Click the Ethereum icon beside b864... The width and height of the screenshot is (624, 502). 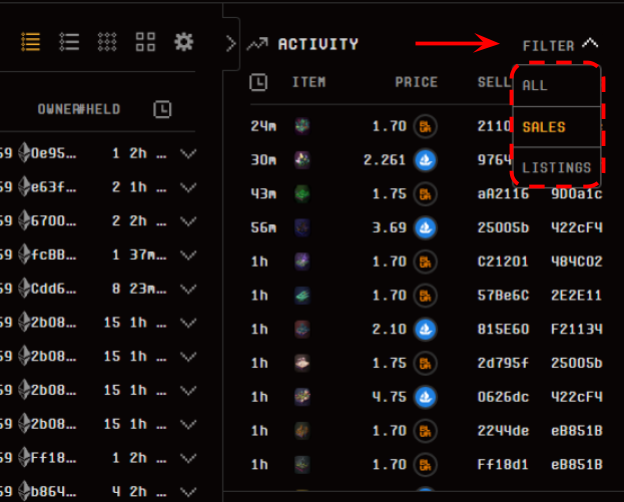[24, 491]
